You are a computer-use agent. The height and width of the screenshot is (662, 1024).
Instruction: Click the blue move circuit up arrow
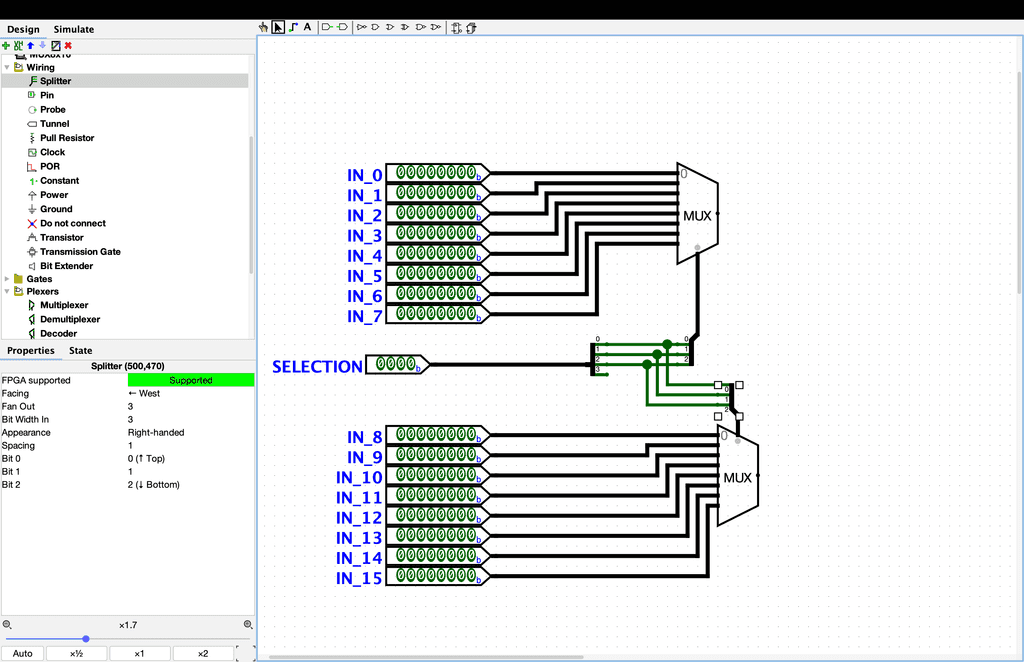30,45
